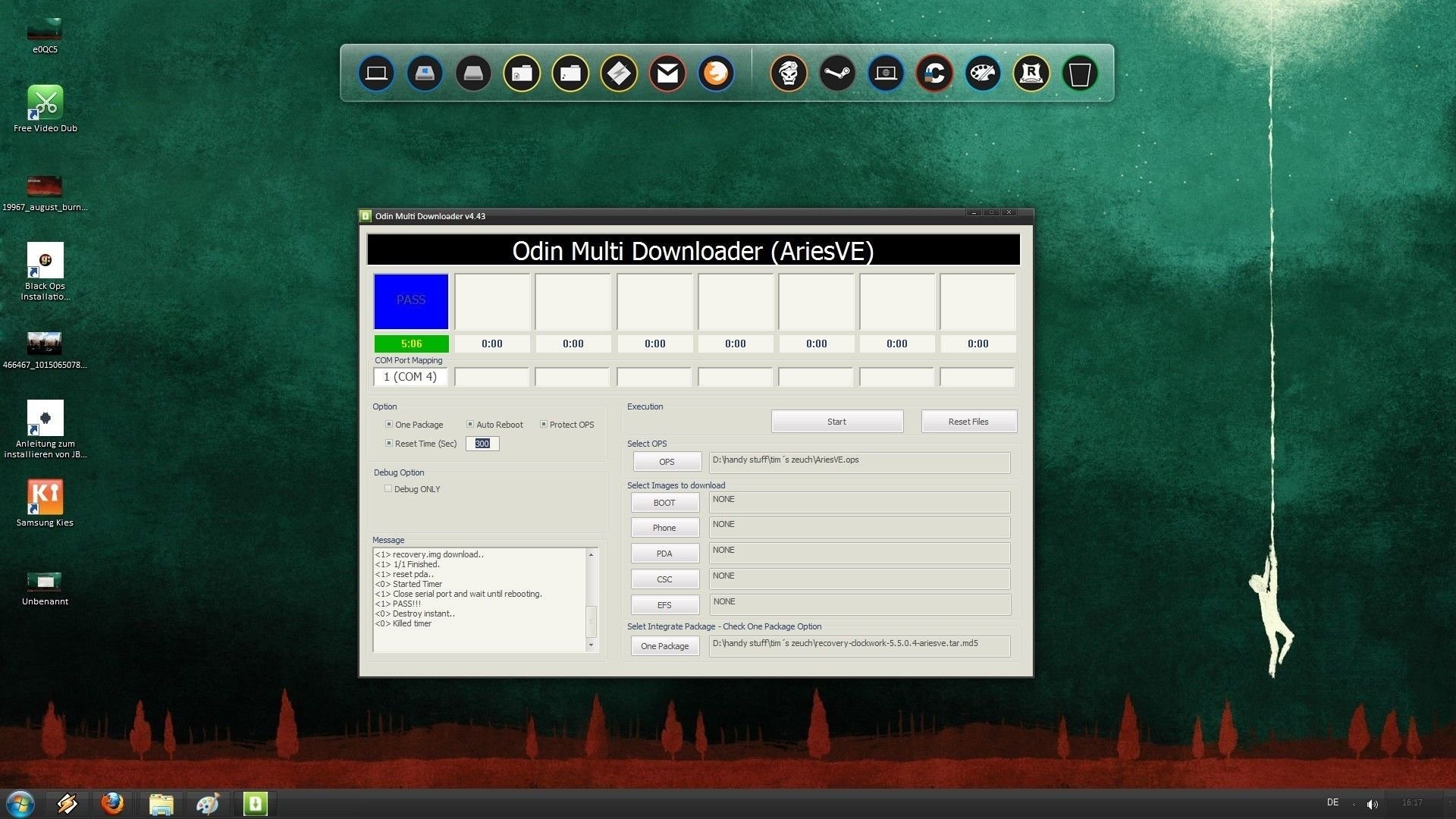Open the Samsung Kies desktop shortcut
The height and width of the screenshot is (819, 1456).
(x=45, y=503)
